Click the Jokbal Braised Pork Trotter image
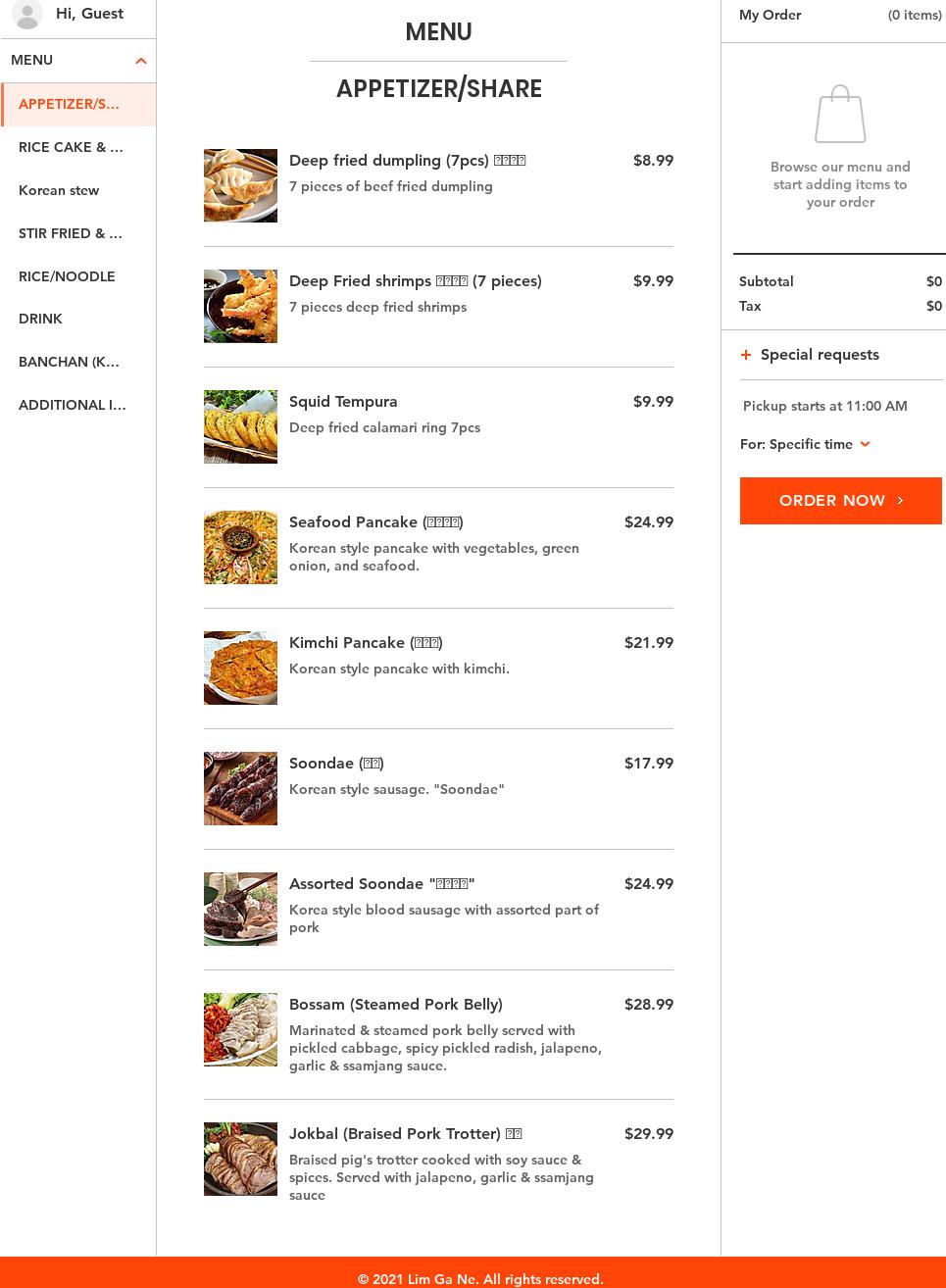Viewport: 946px width, 1288px height. pyautogui.click(x=240, y=1159)
